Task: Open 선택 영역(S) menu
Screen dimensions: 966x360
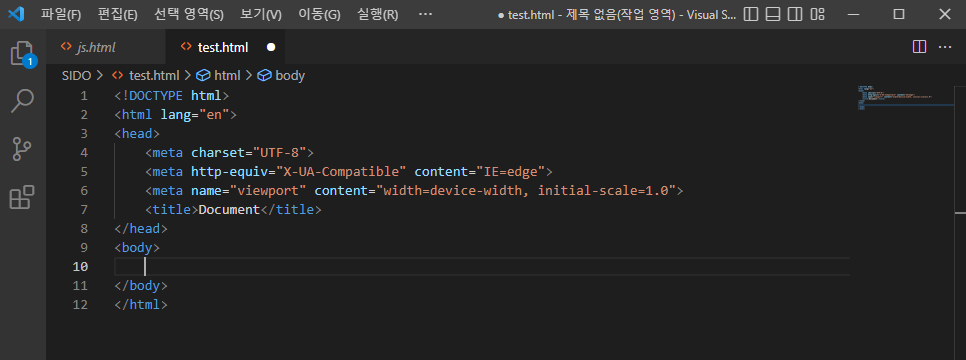Action: (189, 14)
